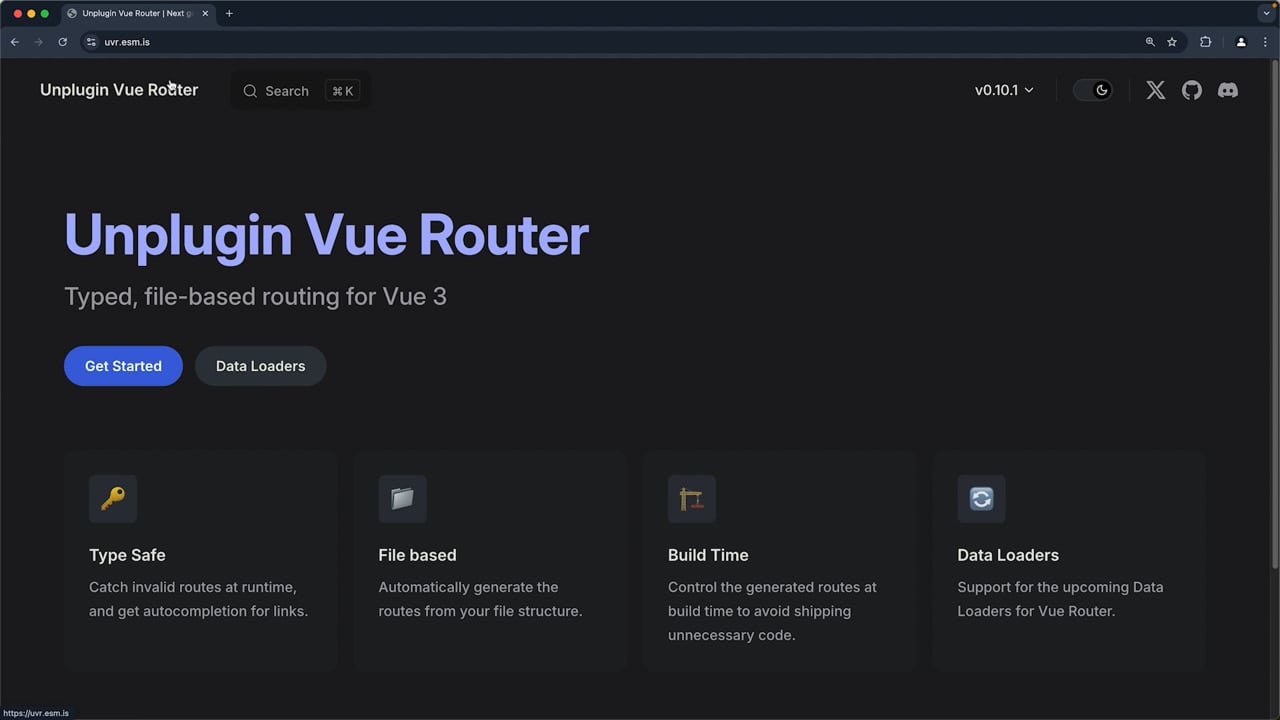Open the GitHub repository icon
This screenshot has height=720, width=1280.
[x=1192, y=90]
